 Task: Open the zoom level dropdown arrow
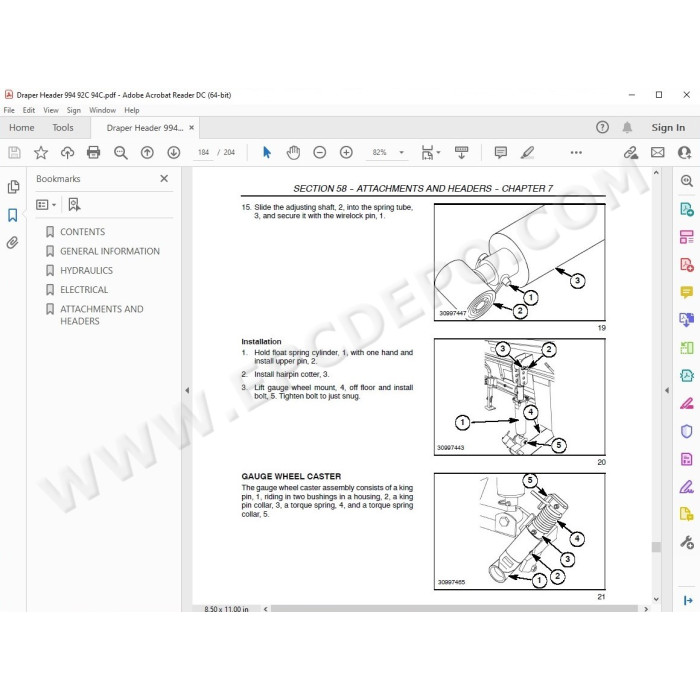tap(401, 153)
